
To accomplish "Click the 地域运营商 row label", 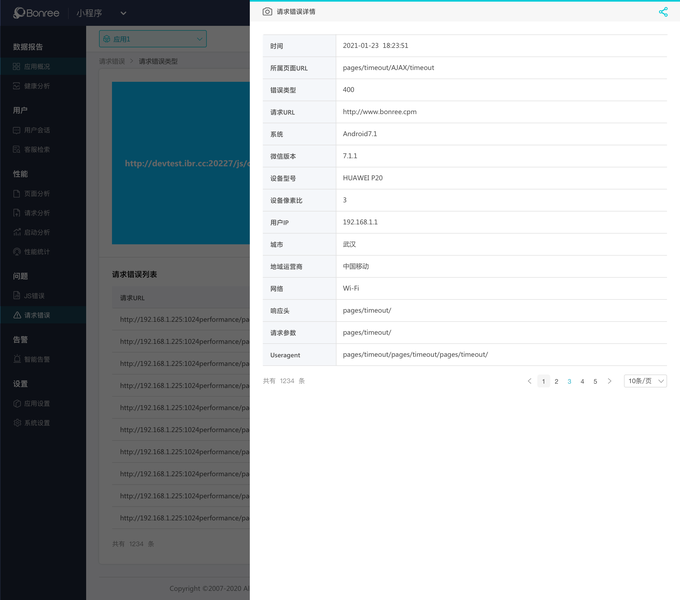I will click(x=286, y=267).
